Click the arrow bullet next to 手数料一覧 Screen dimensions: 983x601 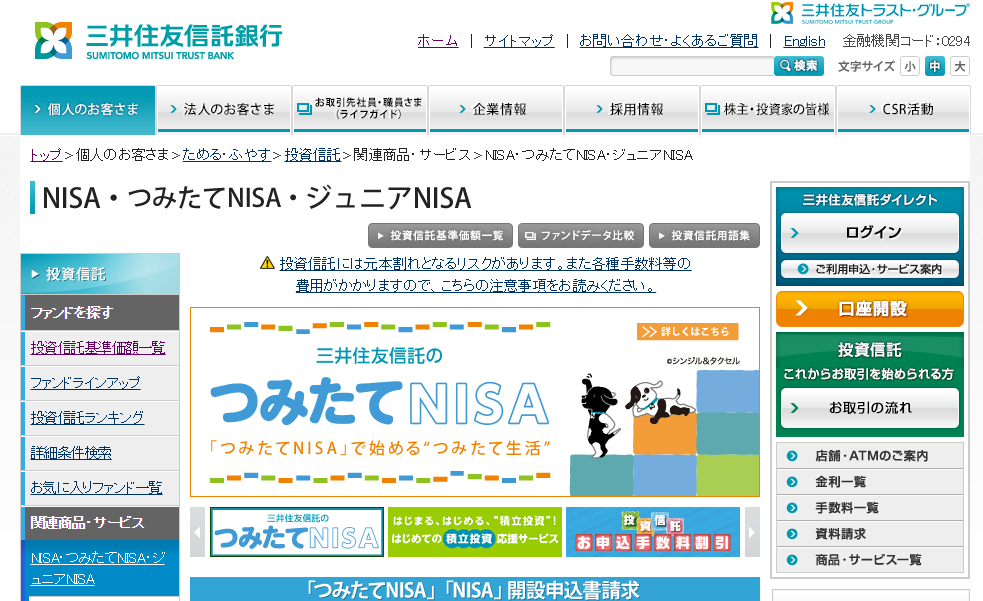coord(792,508)
